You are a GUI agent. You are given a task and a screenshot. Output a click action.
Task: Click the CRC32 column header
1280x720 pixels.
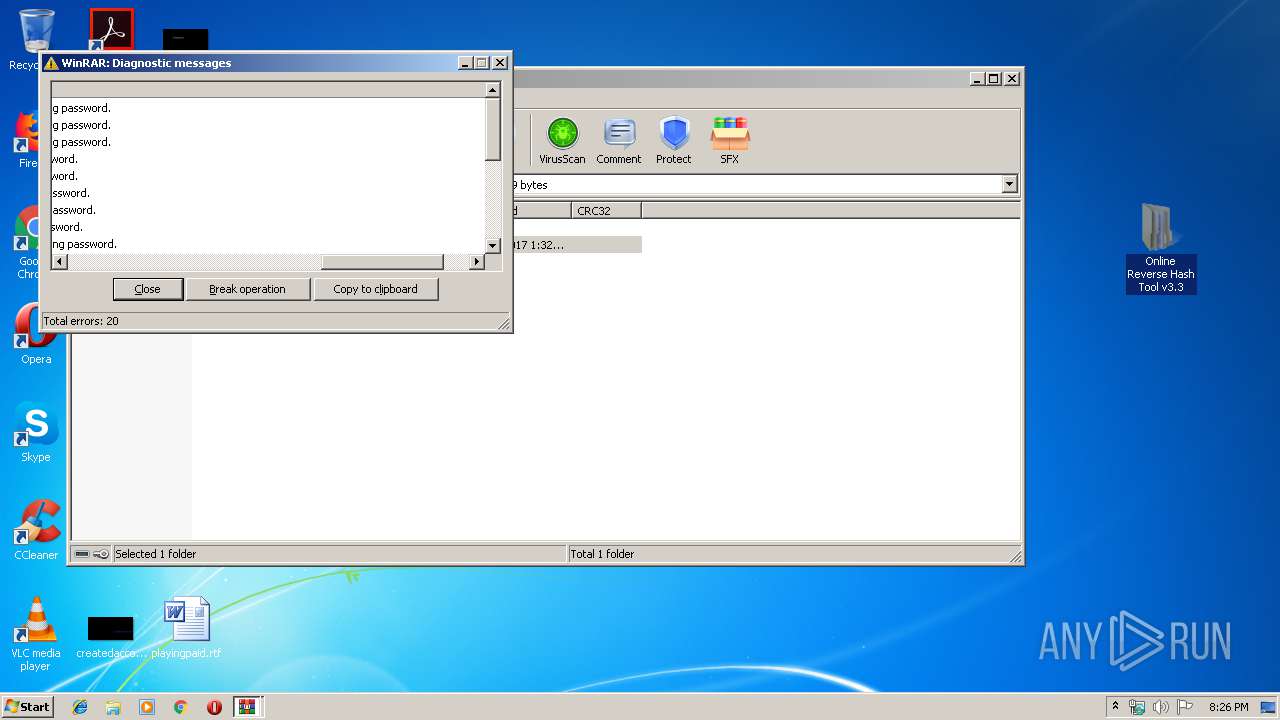pos(607,211)
